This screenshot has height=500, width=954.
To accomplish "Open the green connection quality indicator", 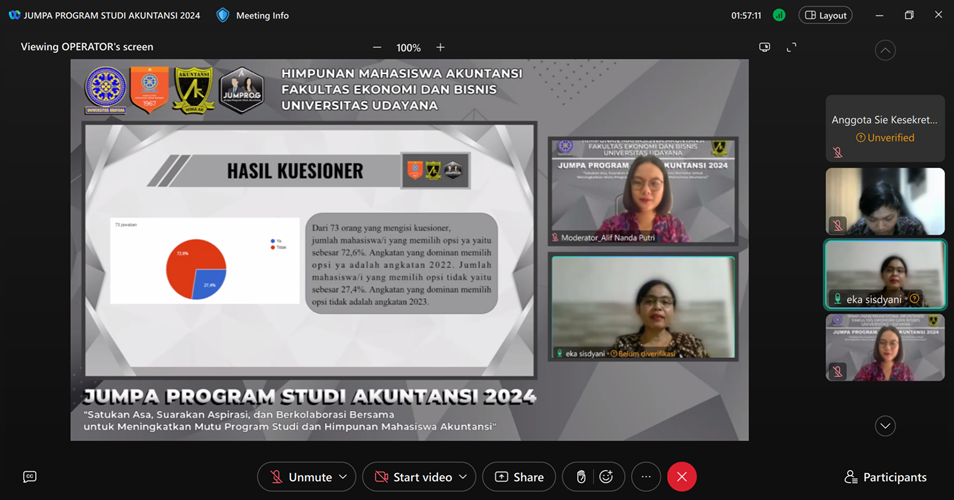I will [779, 15].
